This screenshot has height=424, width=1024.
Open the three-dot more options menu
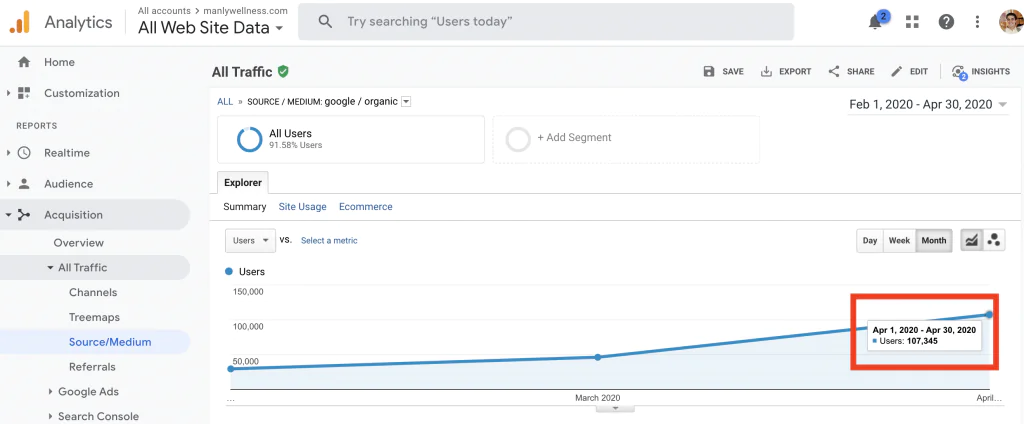[976, 22]
